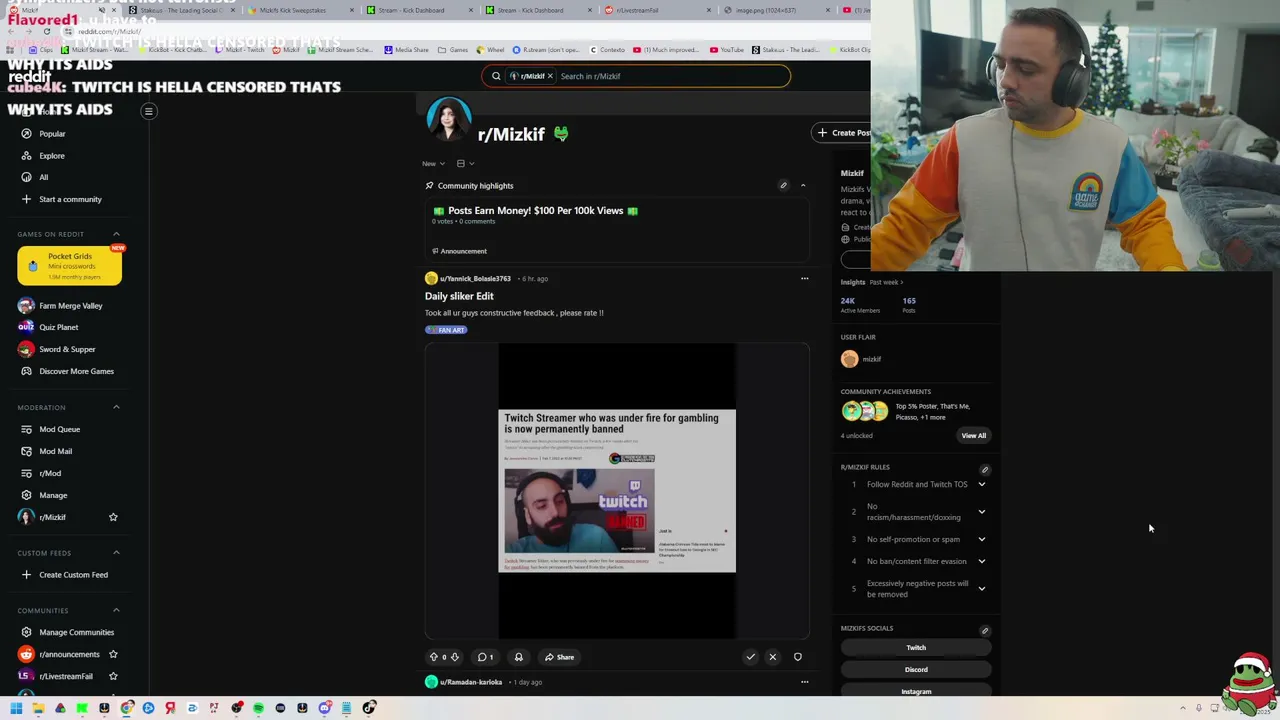Collapse the Moderation section
The image size is (1280, 720).
pos(116,407)
